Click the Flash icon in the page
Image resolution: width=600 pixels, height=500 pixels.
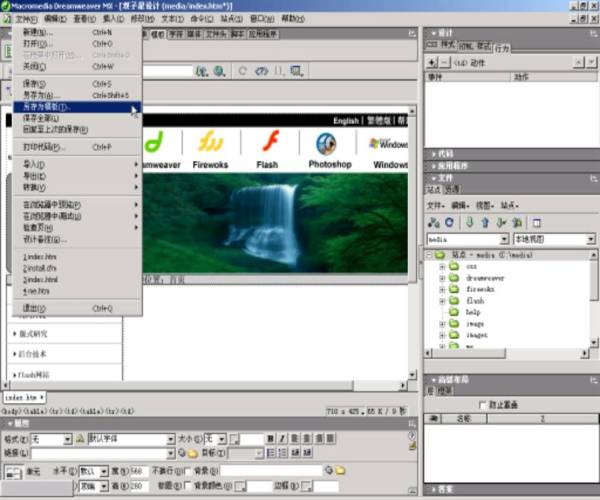tap(271, 142)
